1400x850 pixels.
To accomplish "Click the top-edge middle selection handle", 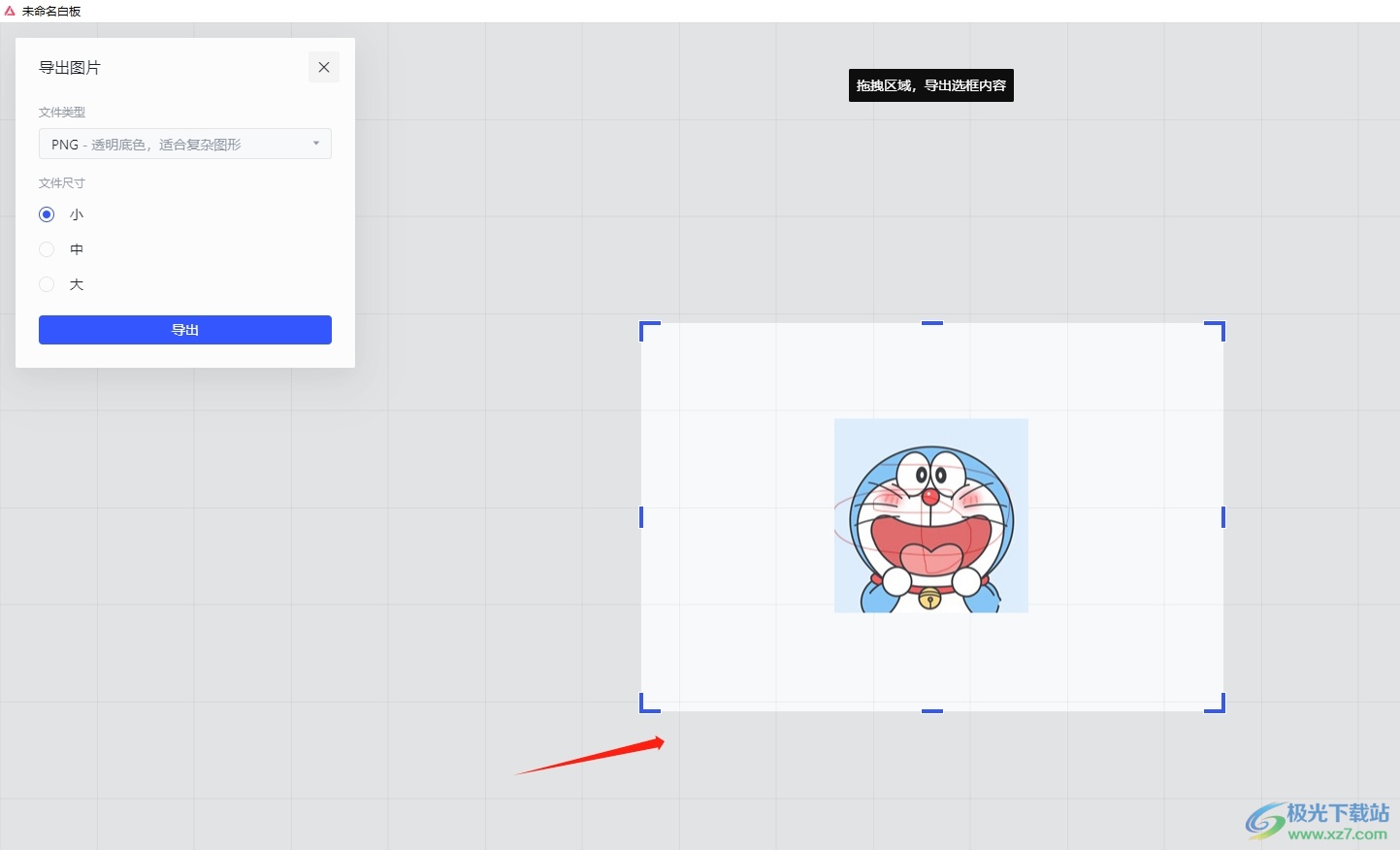I will (932, 323).
